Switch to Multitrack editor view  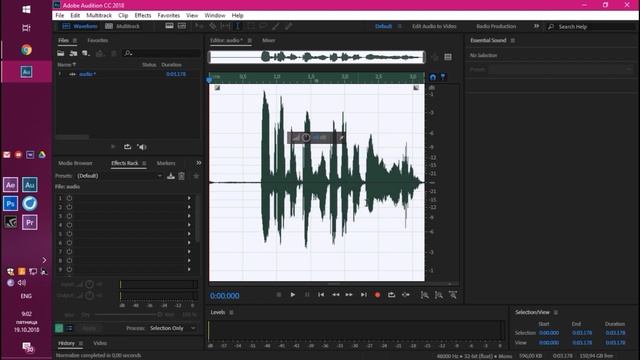click(122, 26)
